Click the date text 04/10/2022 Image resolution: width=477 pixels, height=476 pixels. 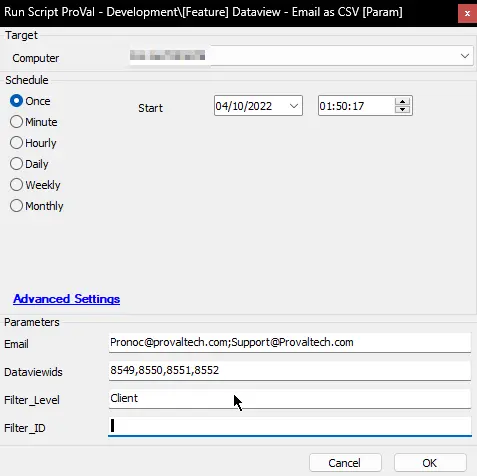[x=244, y=106]
